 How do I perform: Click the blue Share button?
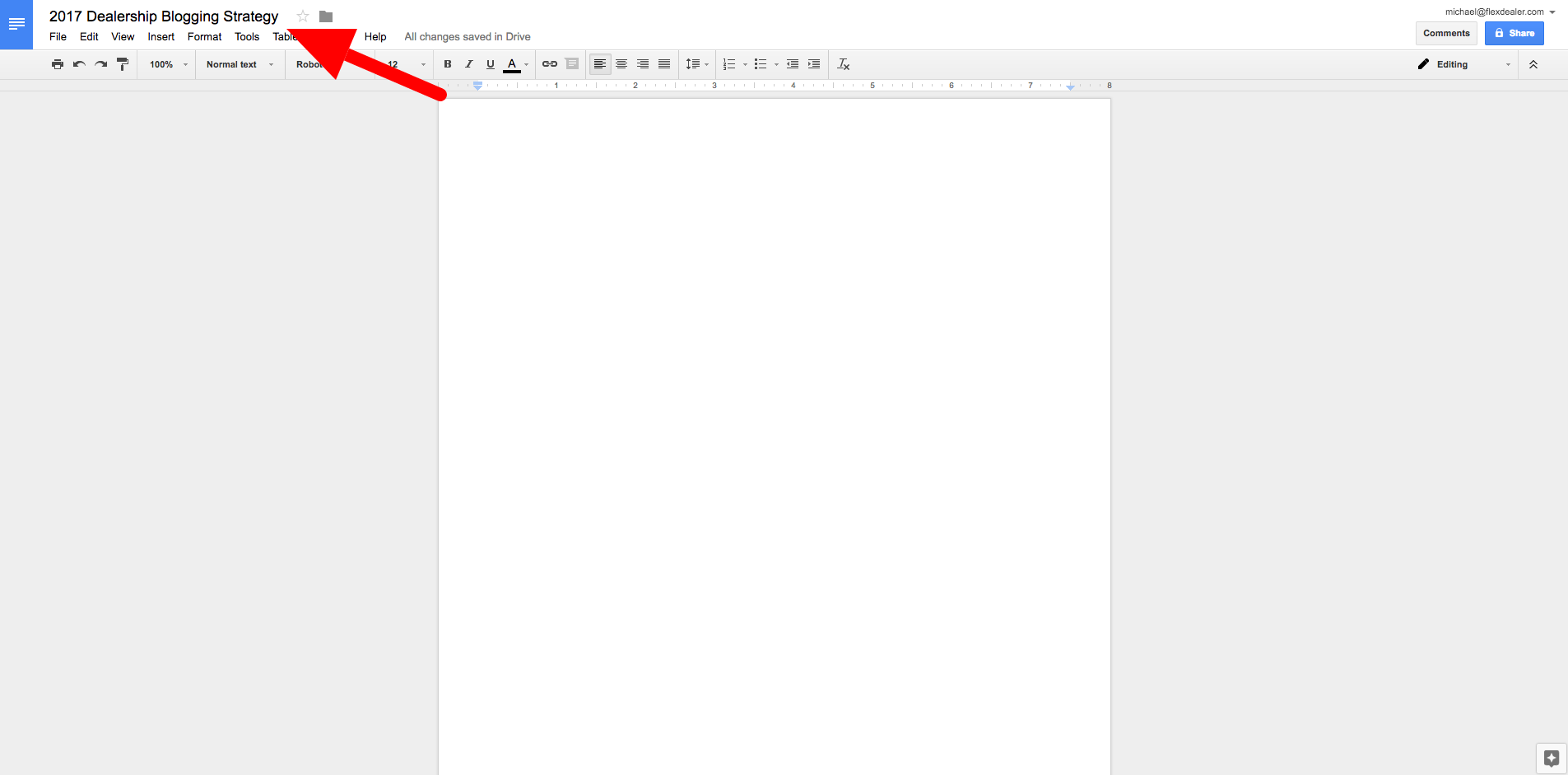(1514, 34)
